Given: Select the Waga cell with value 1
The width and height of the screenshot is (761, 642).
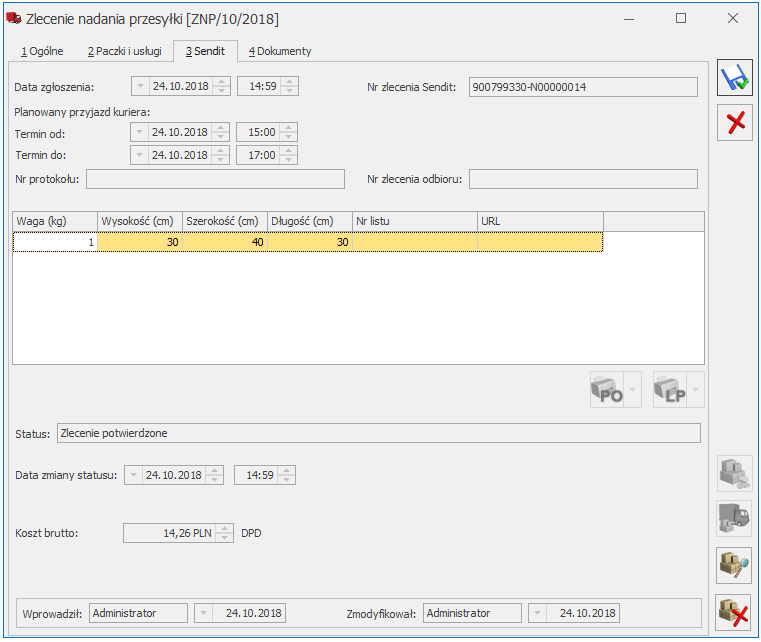Looking at the screenshot, I should [55, 242].
